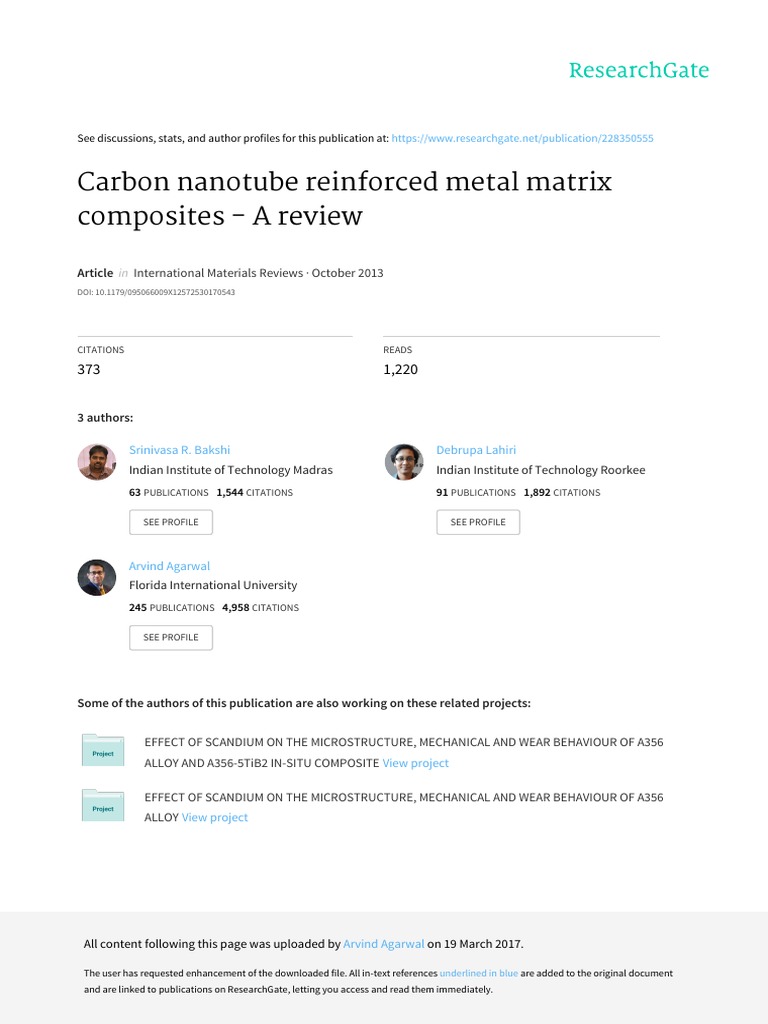Open View project link for A356-5TiB2 composite
The width and height of the screenshot is (768, 1024).
(415, 763)
